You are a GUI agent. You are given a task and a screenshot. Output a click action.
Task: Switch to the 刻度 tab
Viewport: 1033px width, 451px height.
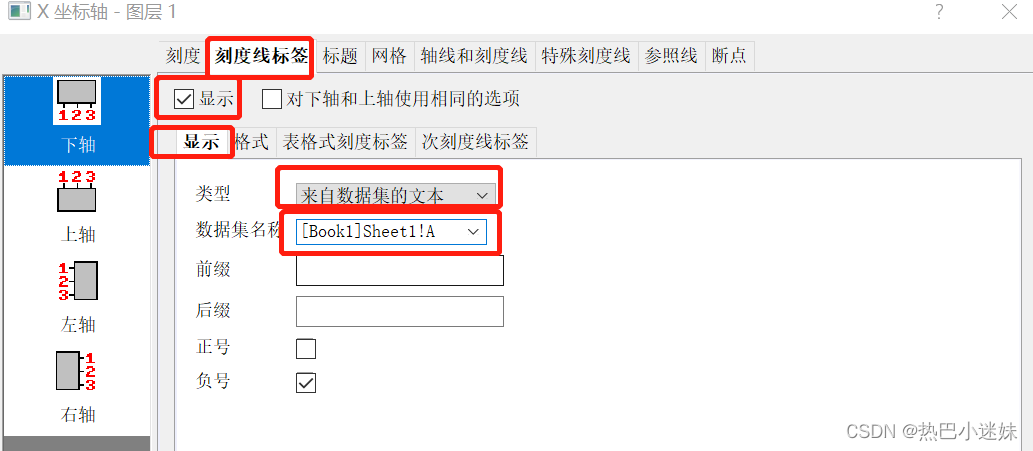click(182, 56)
